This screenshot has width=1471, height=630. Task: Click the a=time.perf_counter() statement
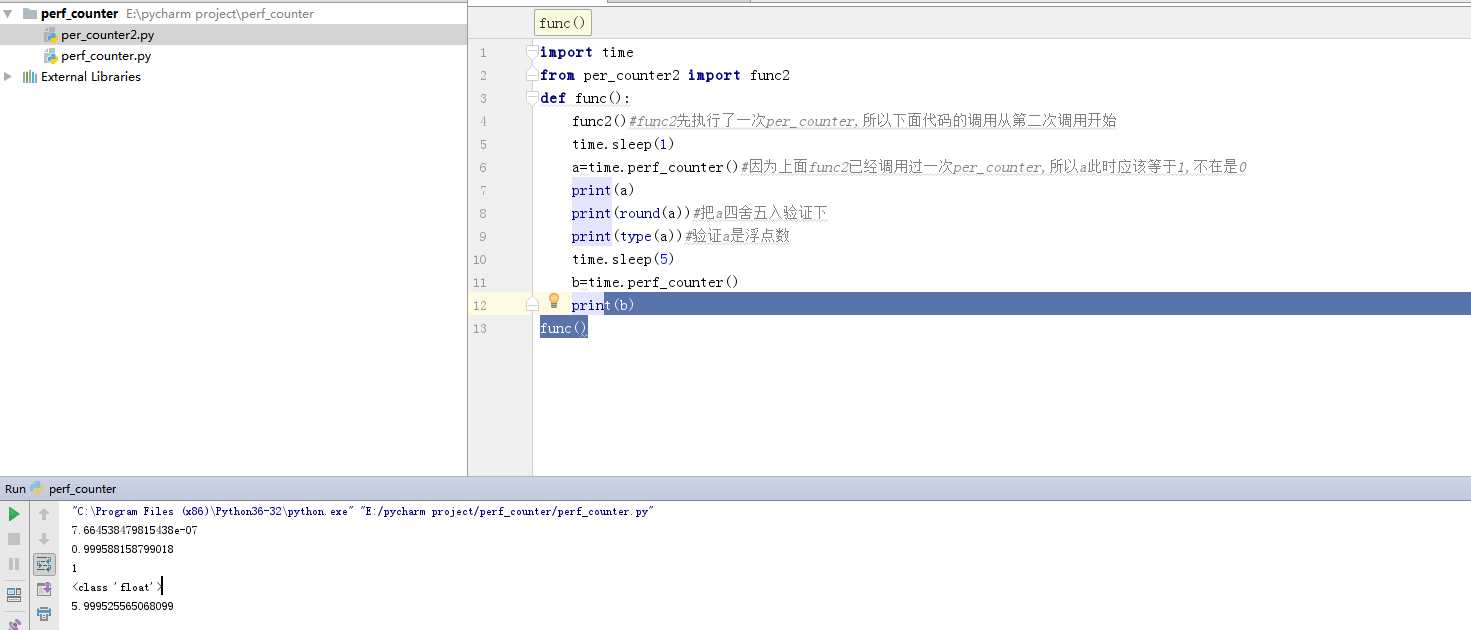(655, 167)
